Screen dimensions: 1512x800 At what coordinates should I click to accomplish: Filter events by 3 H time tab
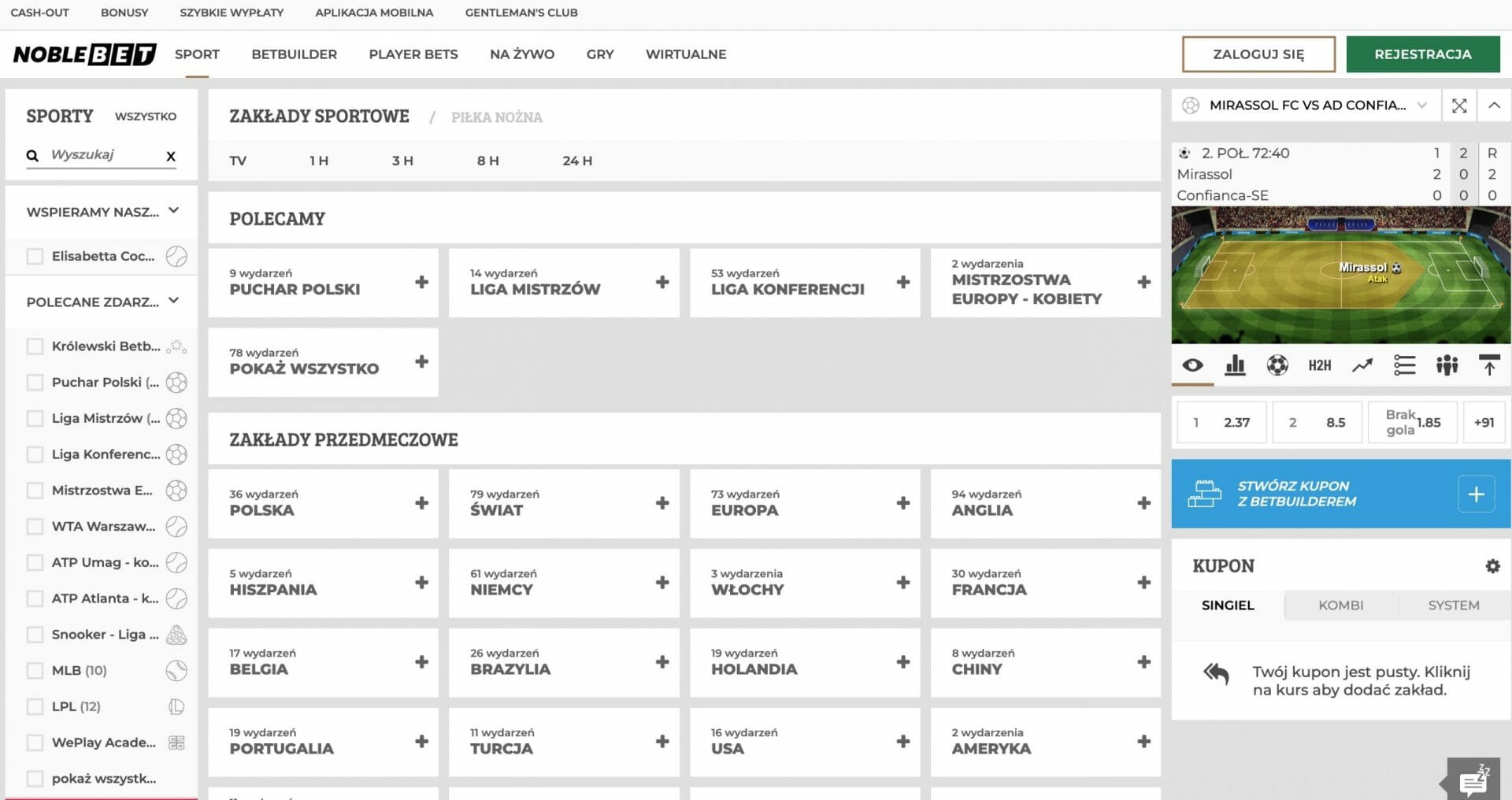click(402, 161)
